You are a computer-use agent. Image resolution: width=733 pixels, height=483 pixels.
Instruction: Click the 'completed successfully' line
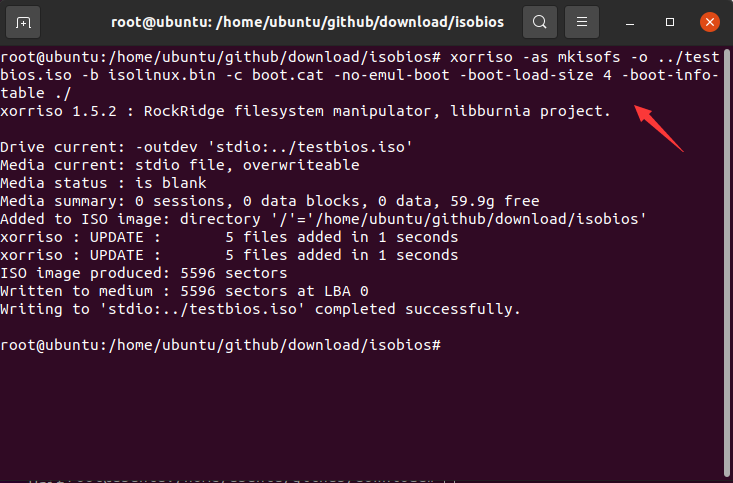260,309
